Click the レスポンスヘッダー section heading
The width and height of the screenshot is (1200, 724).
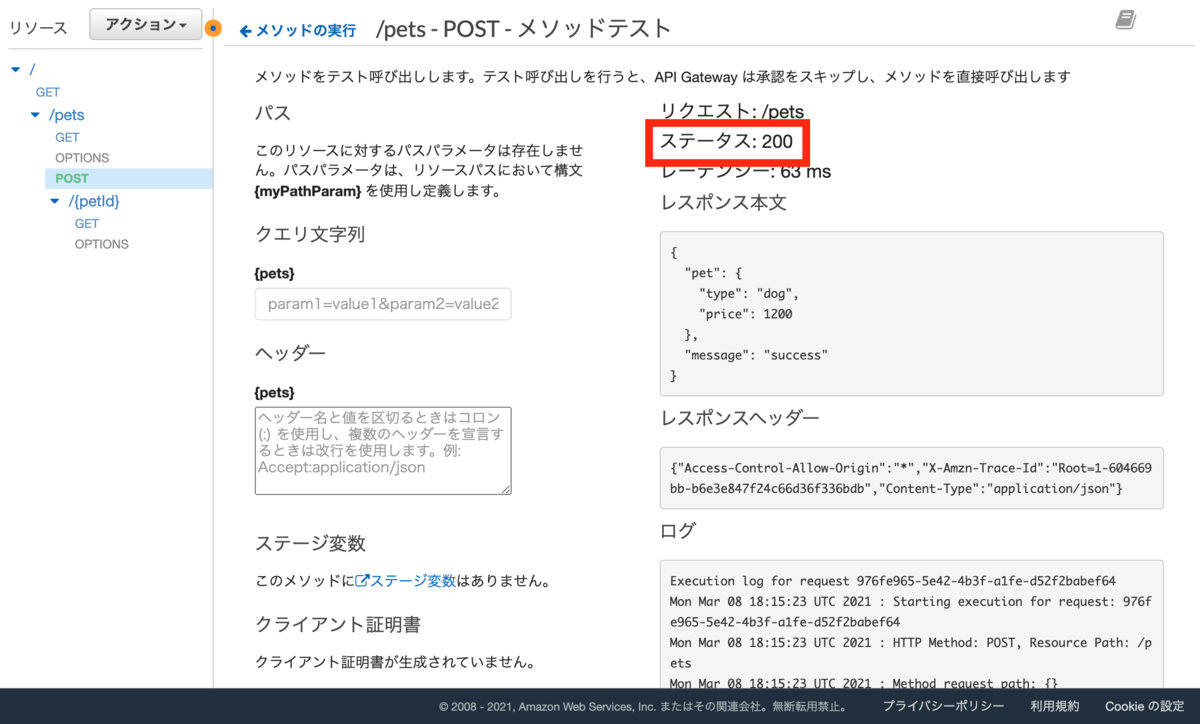[740, 418]
